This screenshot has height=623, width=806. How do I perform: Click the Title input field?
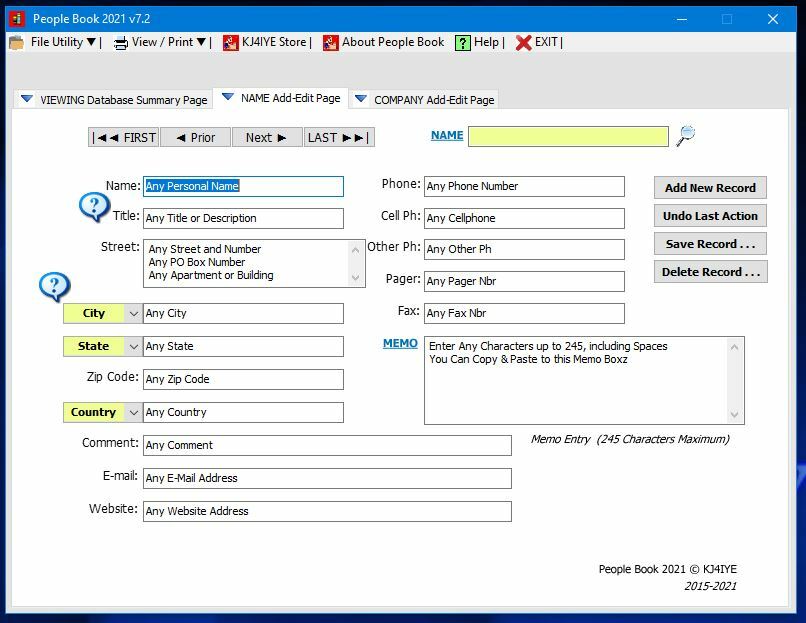click(x=243, y=218)
